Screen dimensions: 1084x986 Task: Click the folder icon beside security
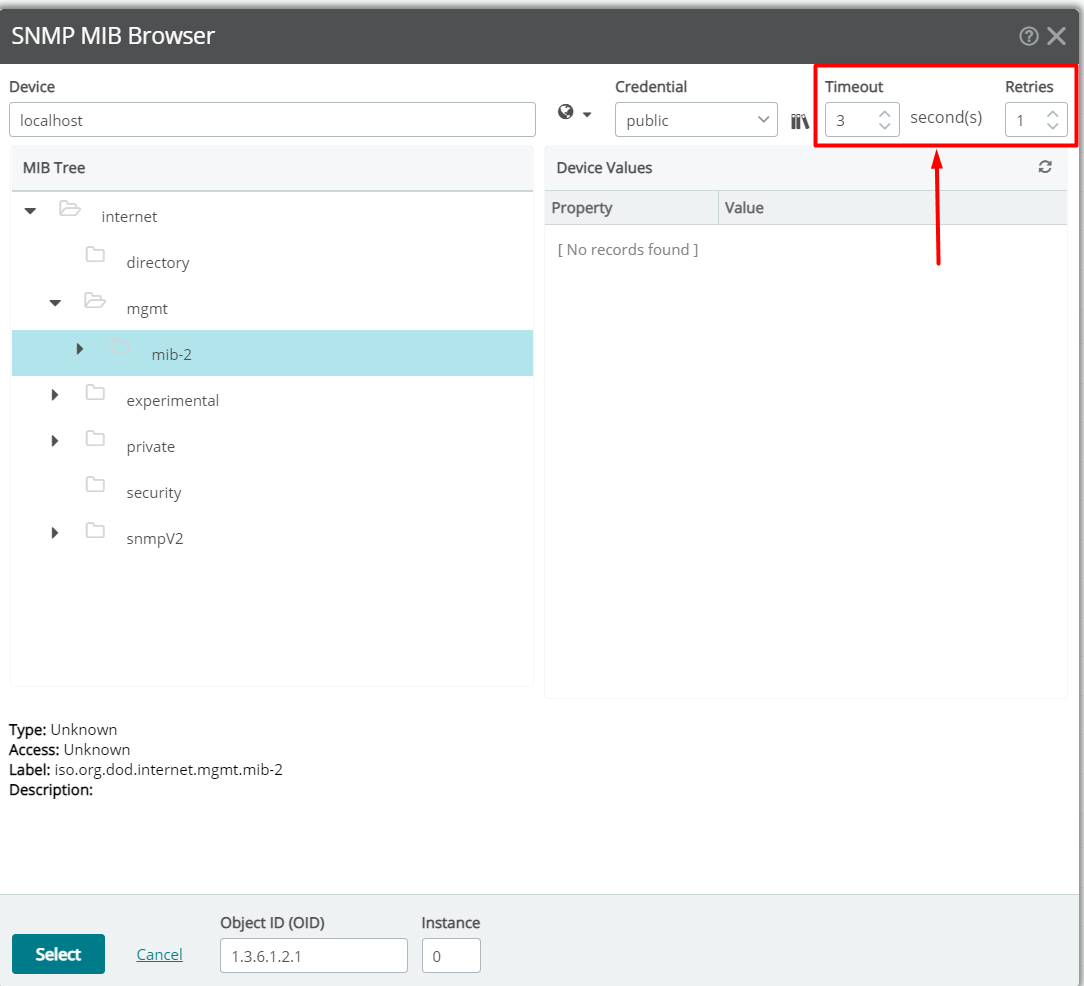pos(95,485)
